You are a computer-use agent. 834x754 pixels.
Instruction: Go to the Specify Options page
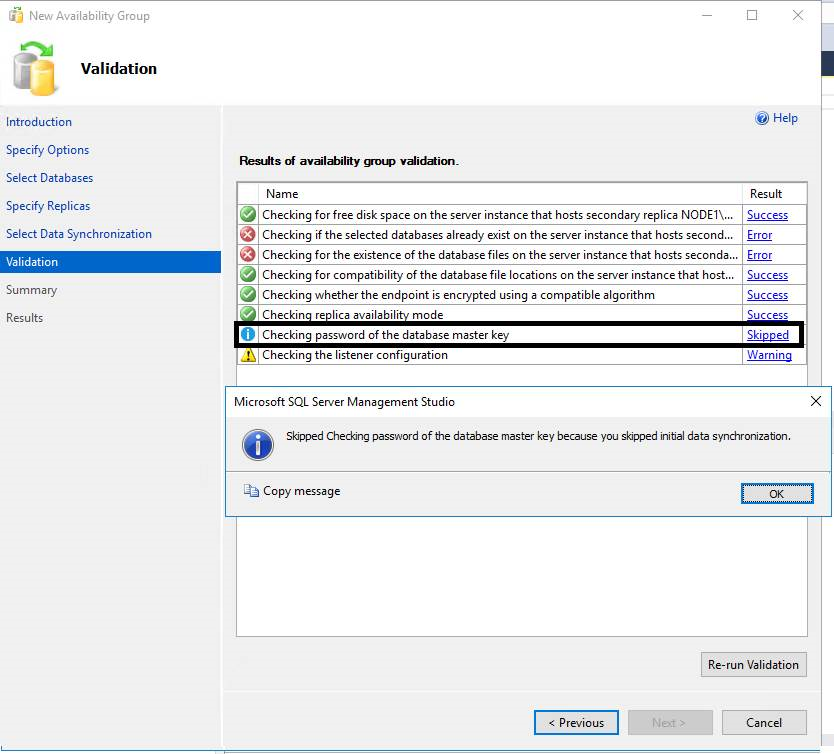(47, 150)
